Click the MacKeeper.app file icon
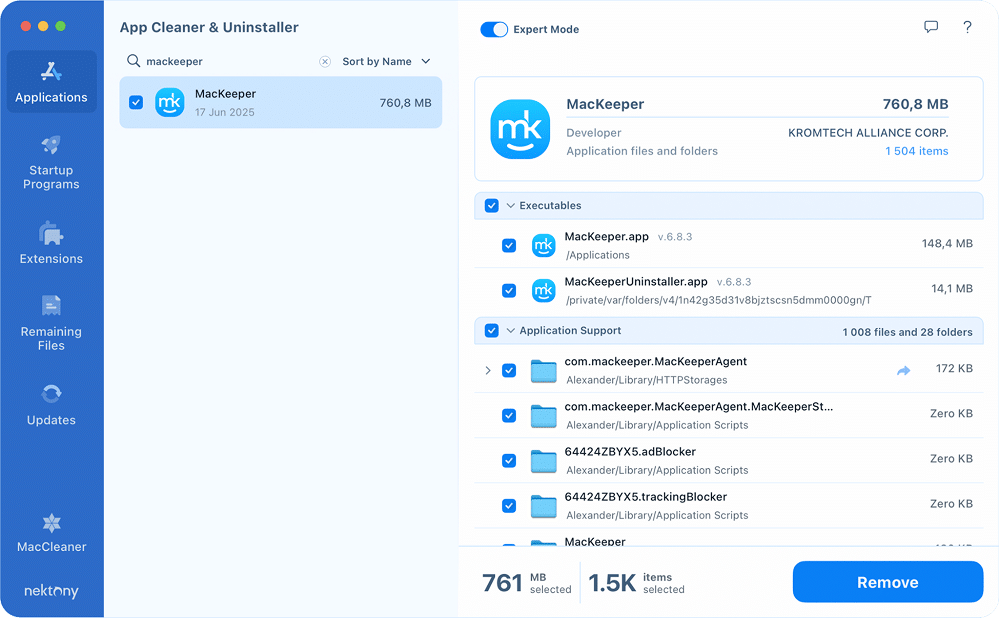Image resolution: width=999 pixels, height=618 pixels. tap(543, 245)
